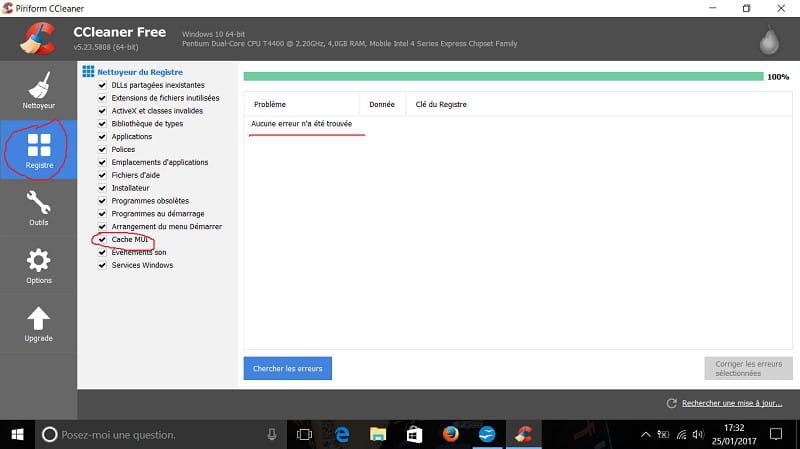This screenshot has width=800, height=449.
Task: Click the Nettoyeur du Registre heading
Action: [x=140, y=72]
